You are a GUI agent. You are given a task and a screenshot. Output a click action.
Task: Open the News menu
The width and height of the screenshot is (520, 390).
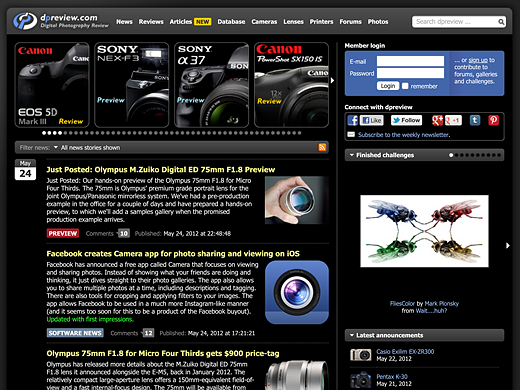point(124,22)
